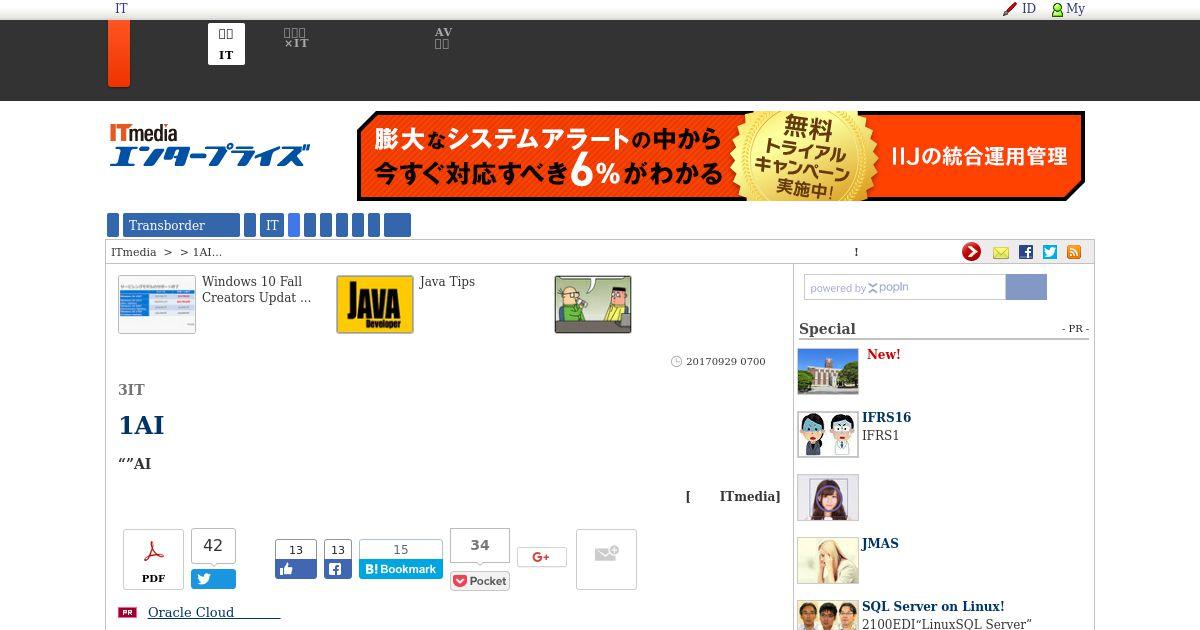
Task: Open the JMAS special link
Action: click(x=880, y=543)
